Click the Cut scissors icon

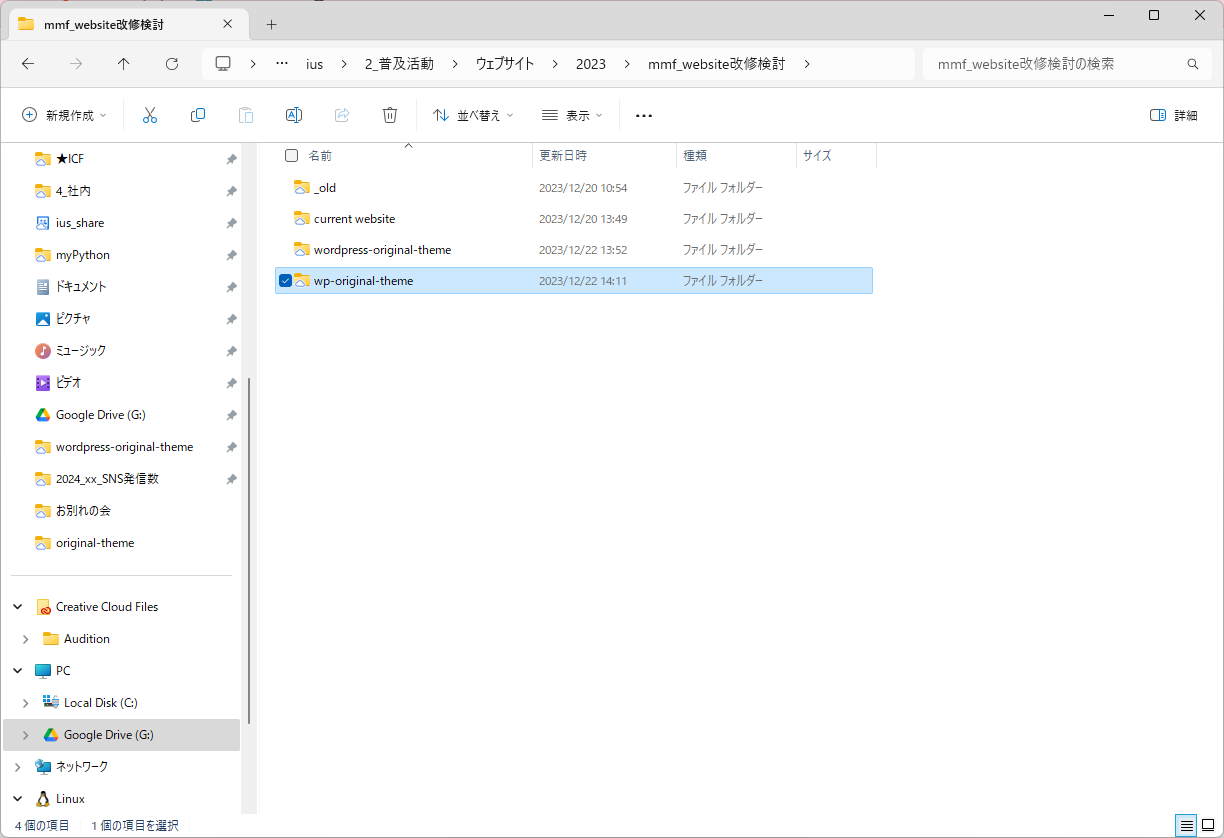pos(150,115)
